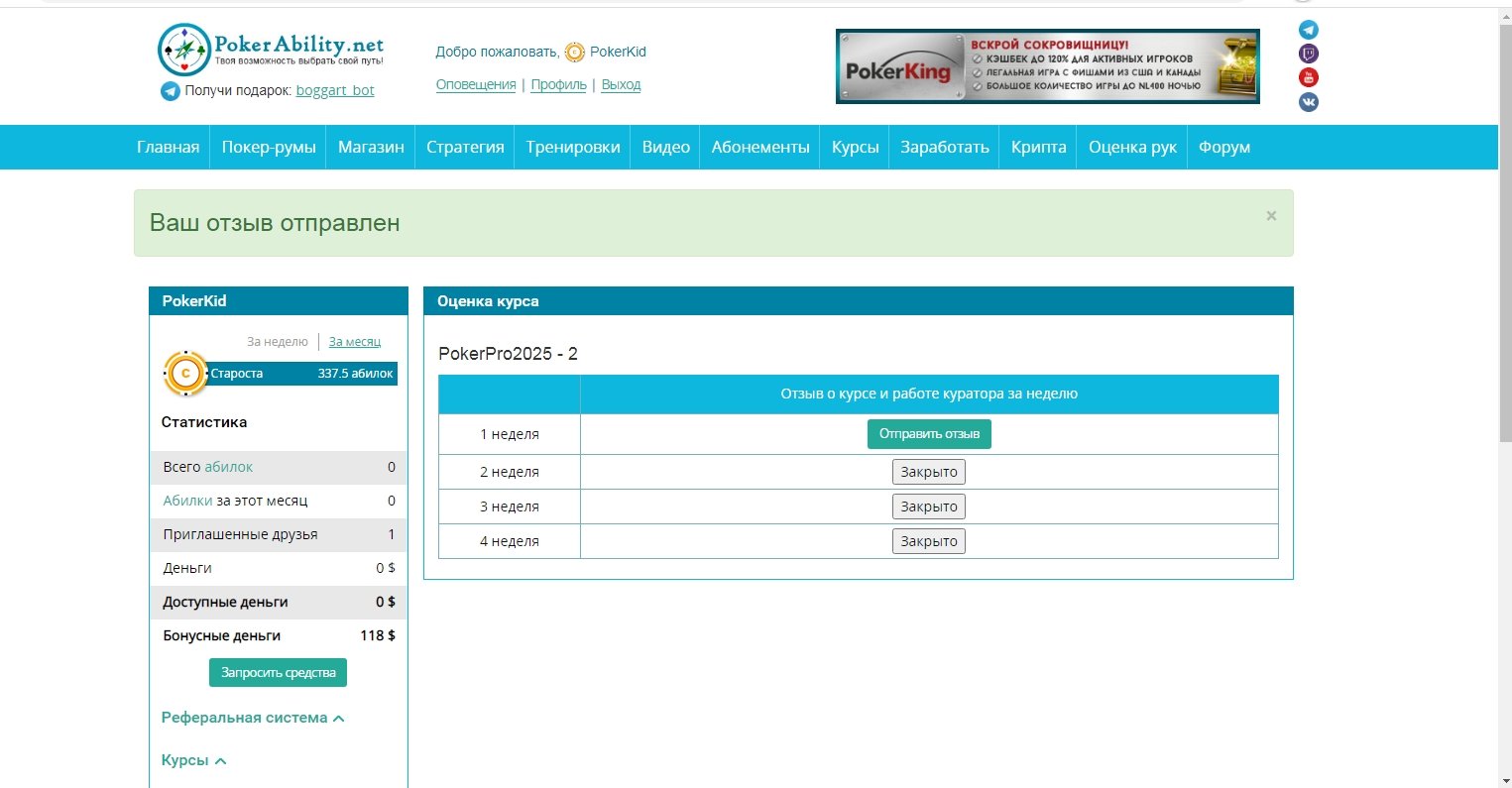The height and width of the screenshot is (788, 1512).
Task: Go to Главная menu item
Action: [x=168, y=147]
